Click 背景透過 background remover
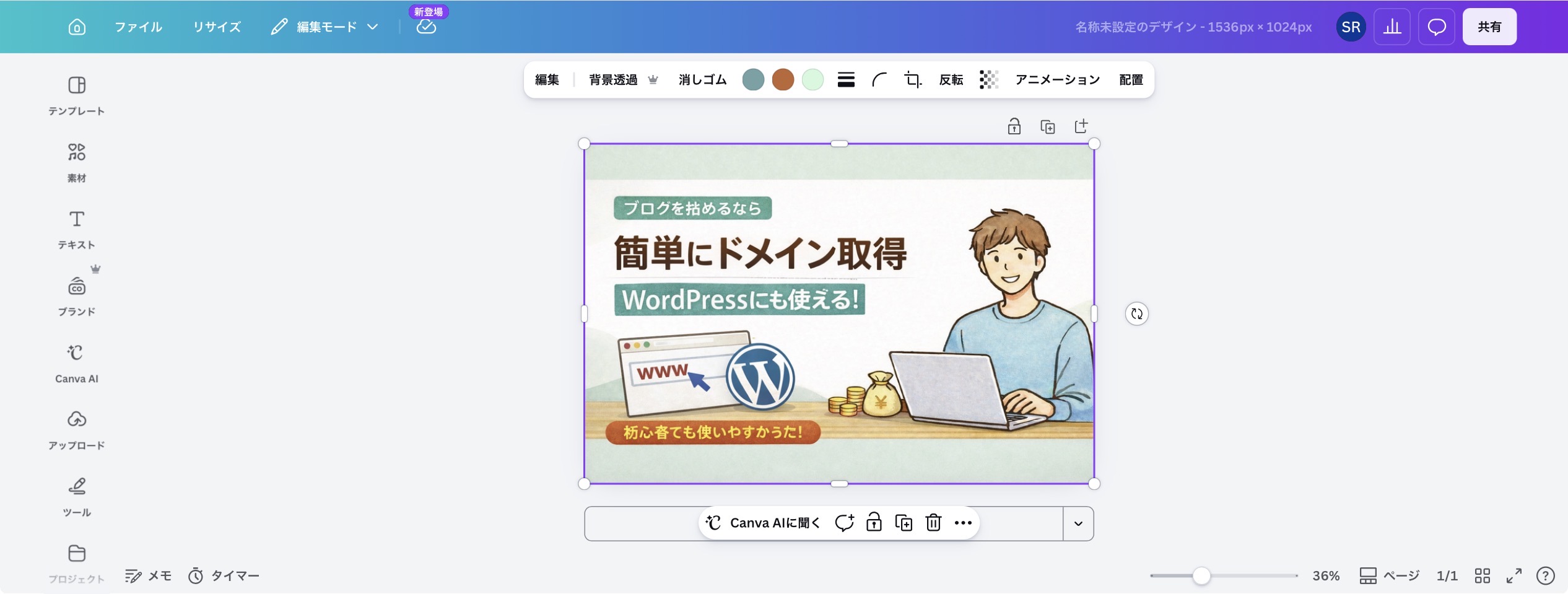 tap(623, 79)
